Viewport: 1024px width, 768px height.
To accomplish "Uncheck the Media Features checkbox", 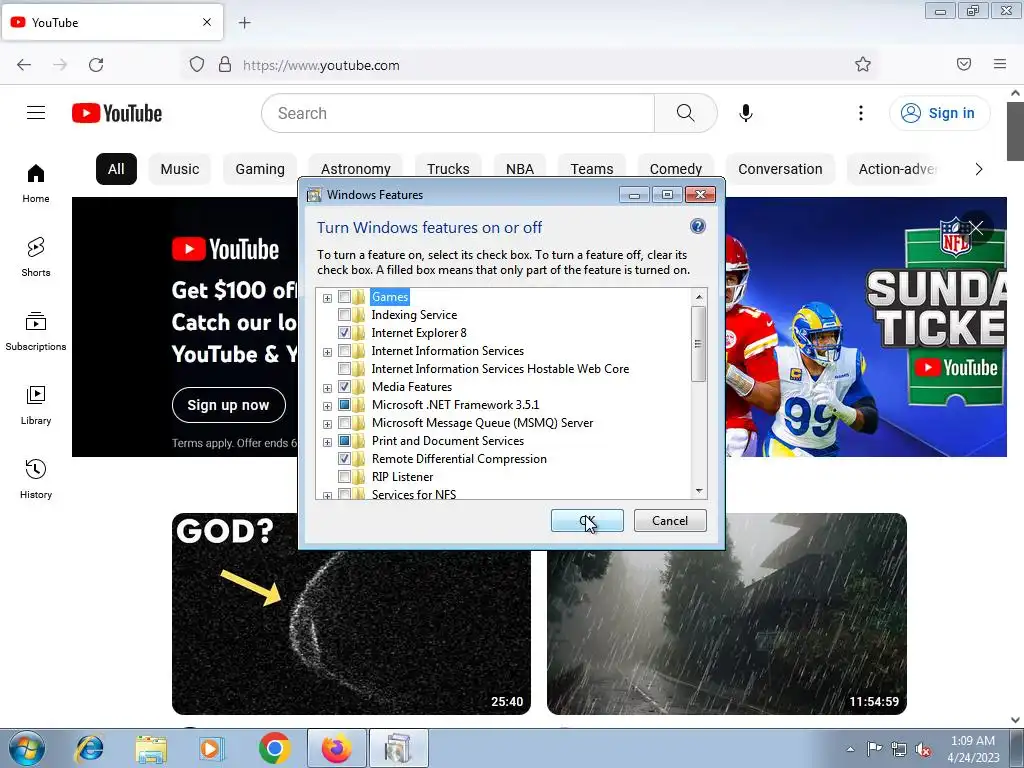I will [x=344, y=387].
